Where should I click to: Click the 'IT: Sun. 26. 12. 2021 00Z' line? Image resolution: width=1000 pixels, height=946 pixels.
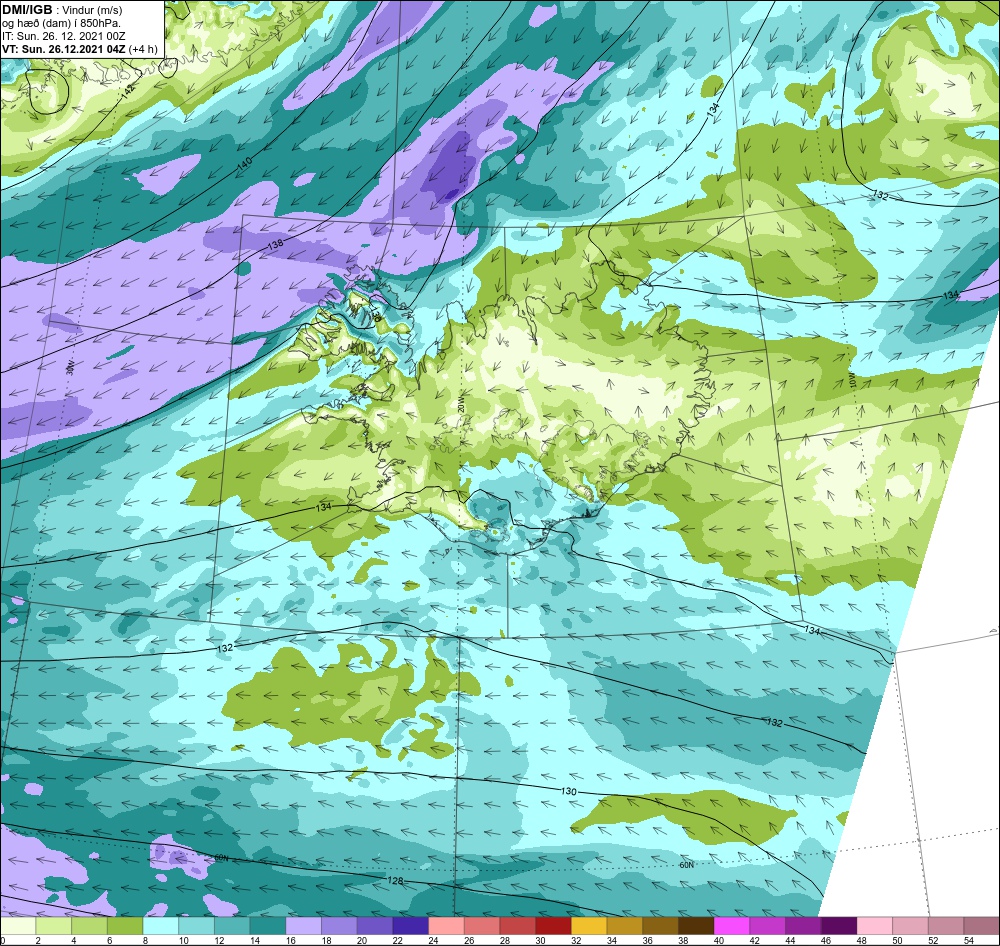pos(63,36)
